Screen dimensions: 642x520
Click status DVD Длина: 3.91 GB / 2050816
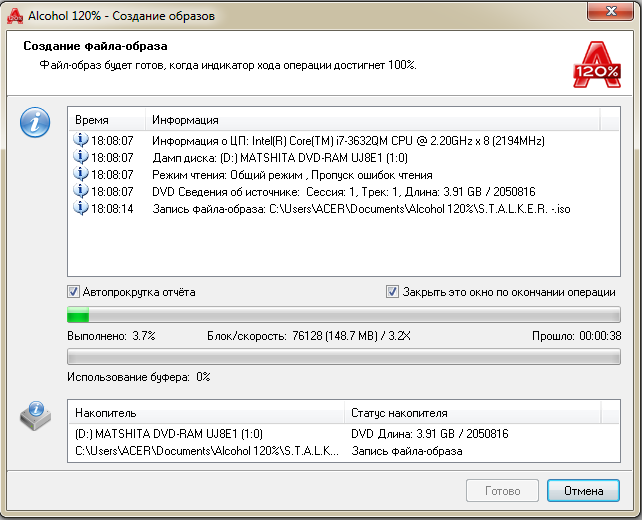430,434
